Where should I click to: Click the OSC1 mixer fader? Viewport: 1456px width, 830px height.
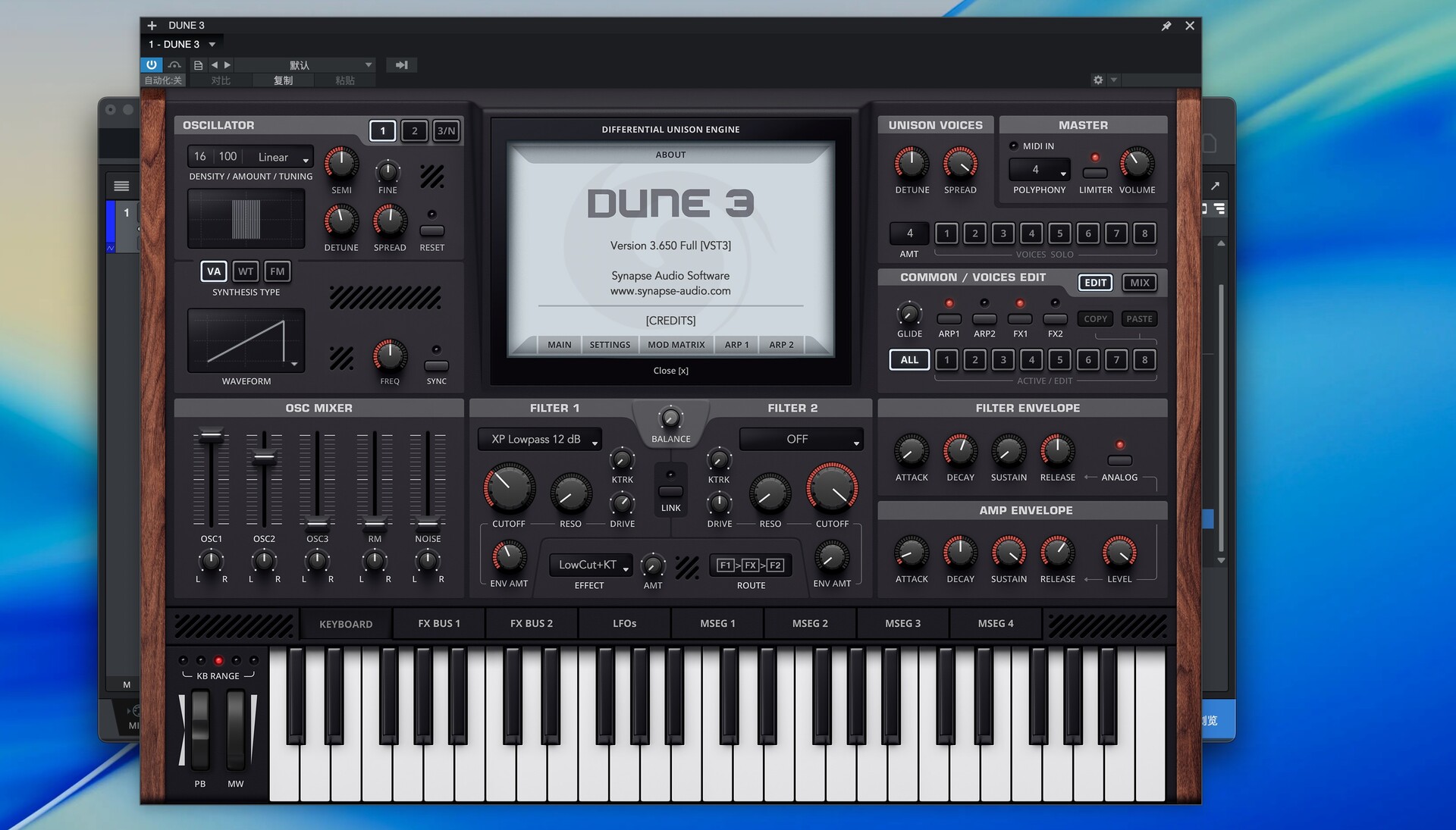click(211, 436)
